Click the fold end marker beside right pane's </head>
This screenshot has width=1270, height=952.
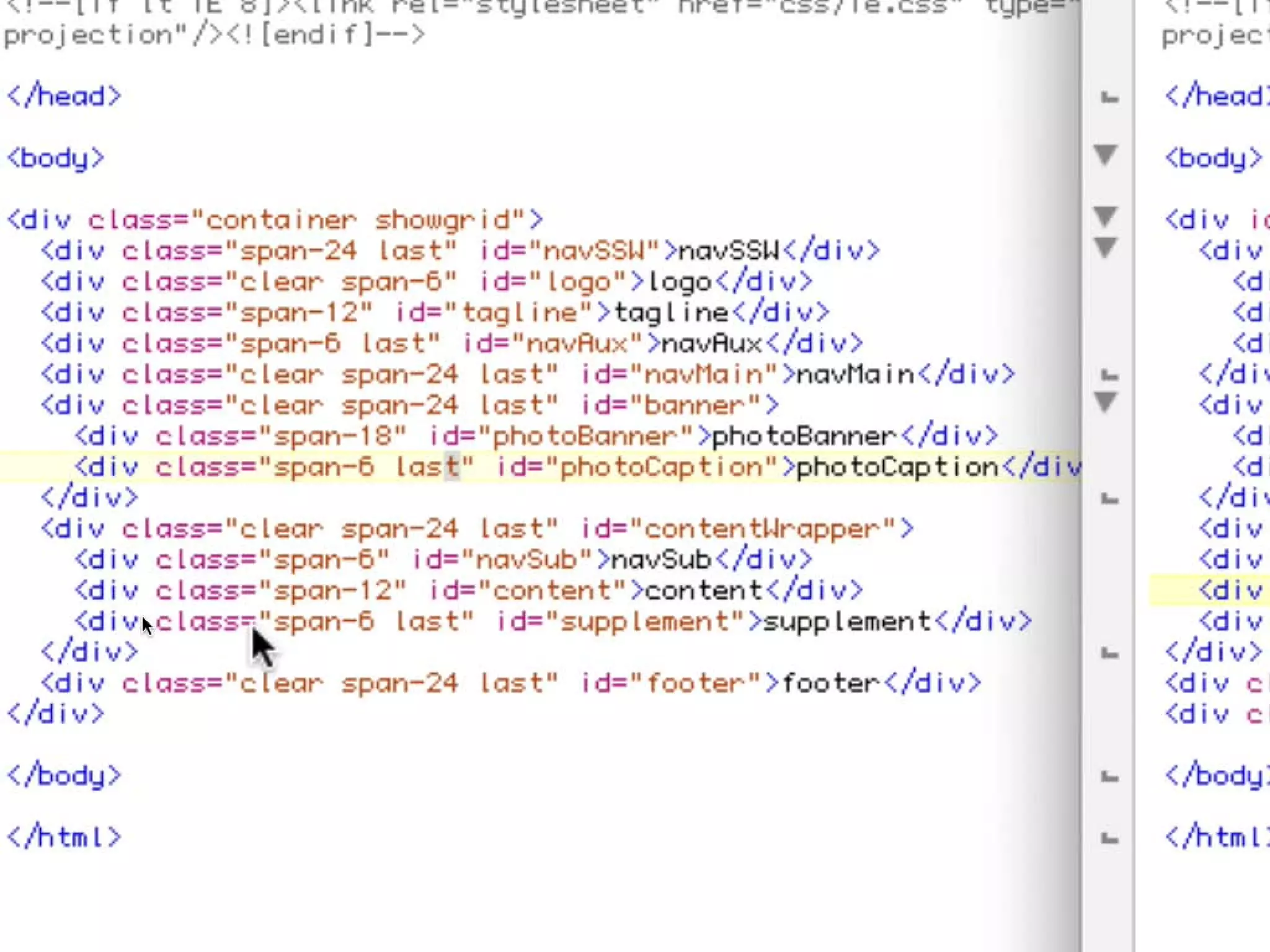[1109, 97]
